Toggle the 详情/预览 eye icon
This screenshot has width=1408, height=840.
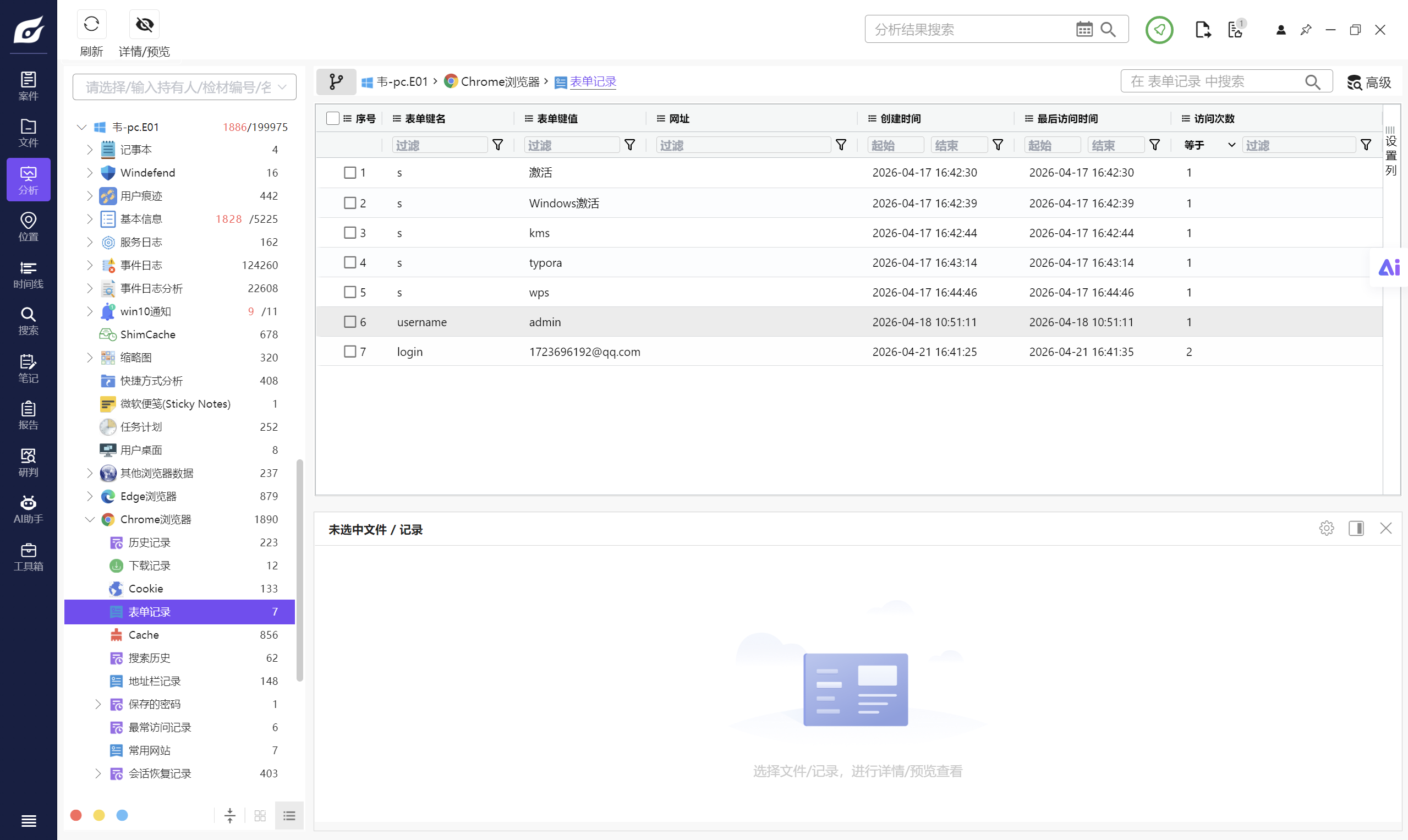(144, 24)
